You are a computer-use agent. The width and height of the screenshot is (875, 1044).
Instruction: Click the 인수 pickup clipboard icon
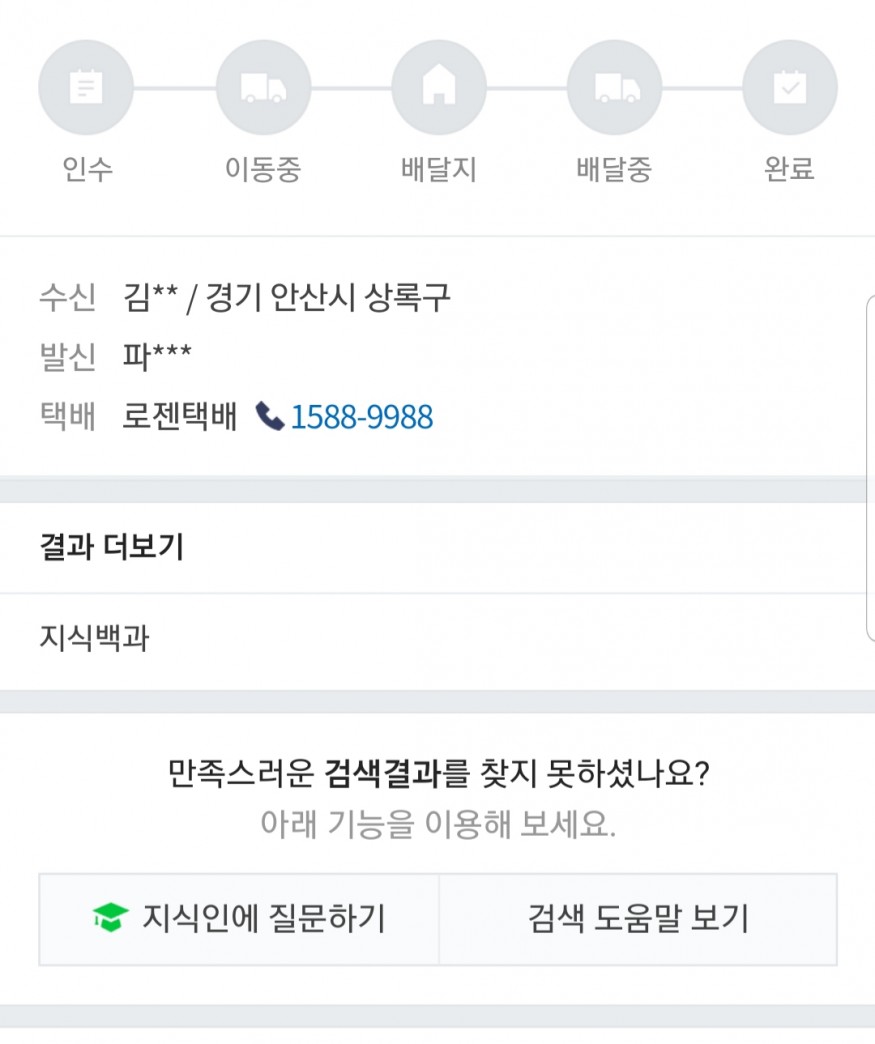coord(86,87)
